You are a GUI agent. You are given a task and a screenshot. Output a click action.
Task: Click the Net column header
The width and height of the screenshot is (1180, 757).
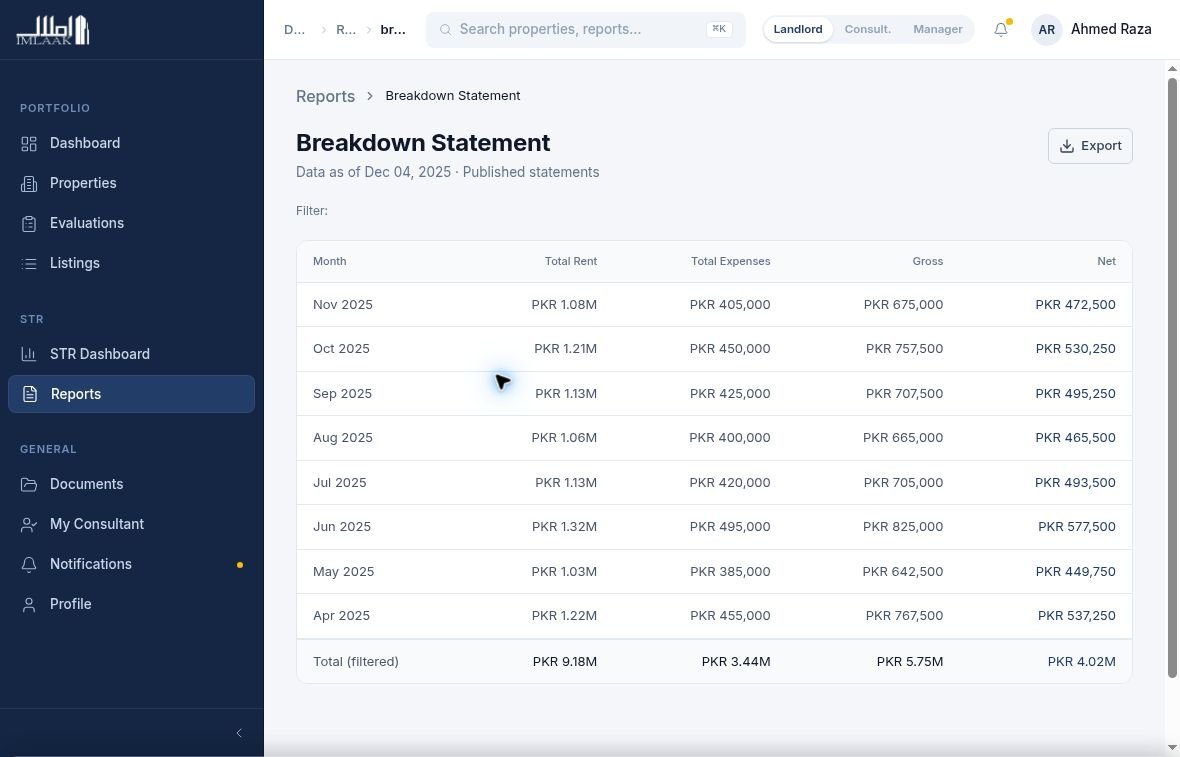point(1106,261)
